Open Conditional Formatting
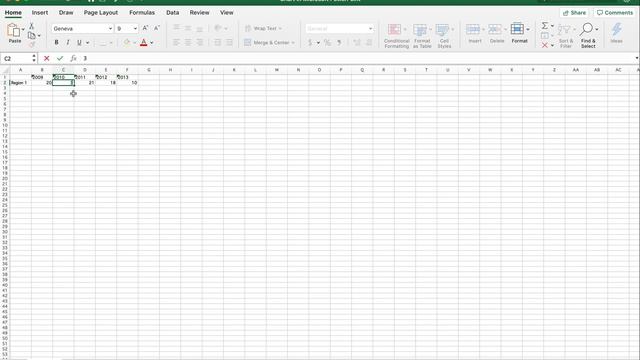The height and width of the screenshot is (360, 640). click(396, 36)
